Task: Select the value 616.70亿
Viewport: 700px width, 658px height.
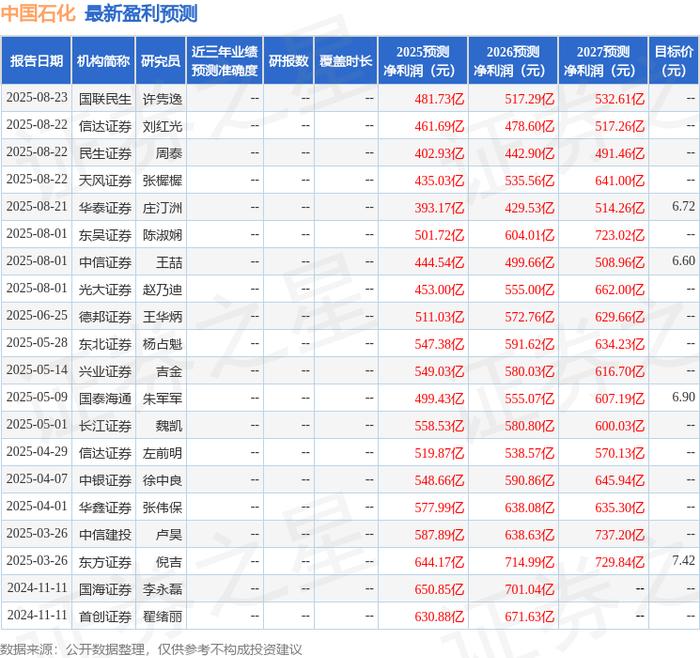Action: (620, 371)
